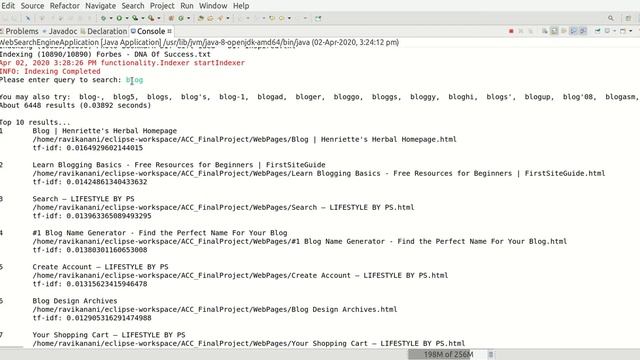Click "About 6448 results (0.03892 seconds)" line

coord(76,105)
